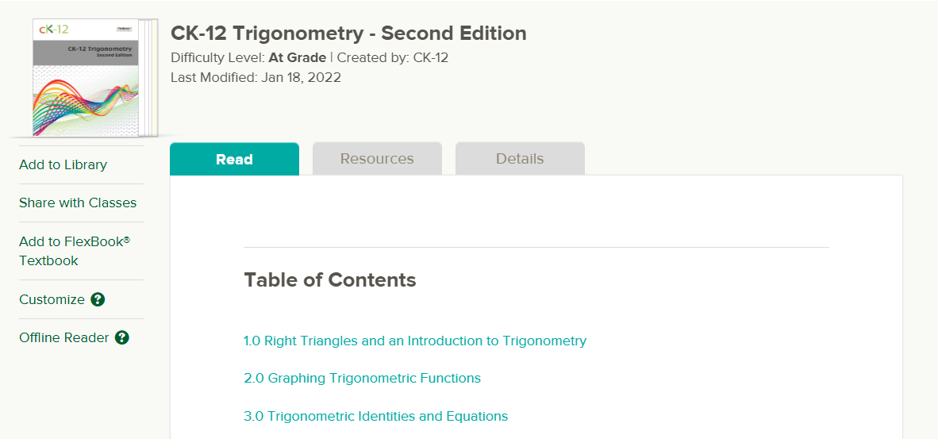Click the CK-12 logo on the book cover
Image resolution: width=938 pixels, height=439 pixels.
[53, 29]
